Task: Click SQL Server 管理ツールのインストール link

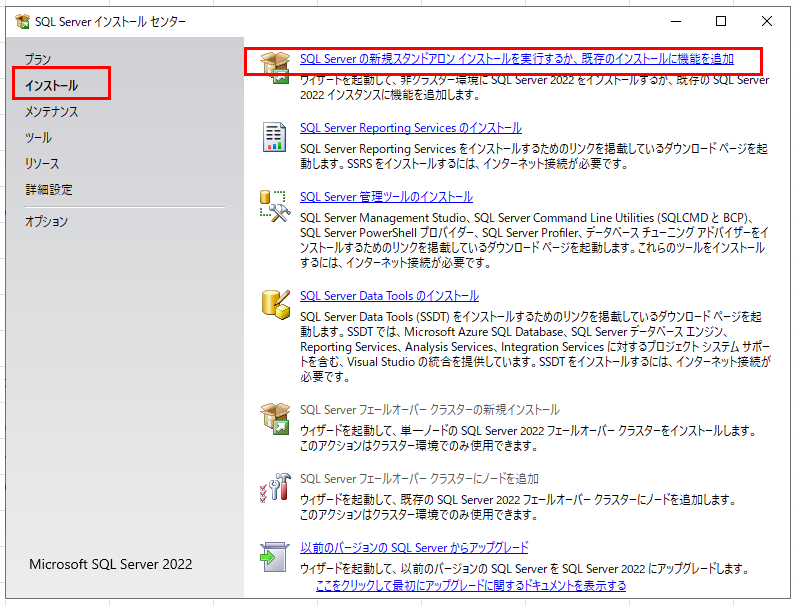Action: coord(386,197)
